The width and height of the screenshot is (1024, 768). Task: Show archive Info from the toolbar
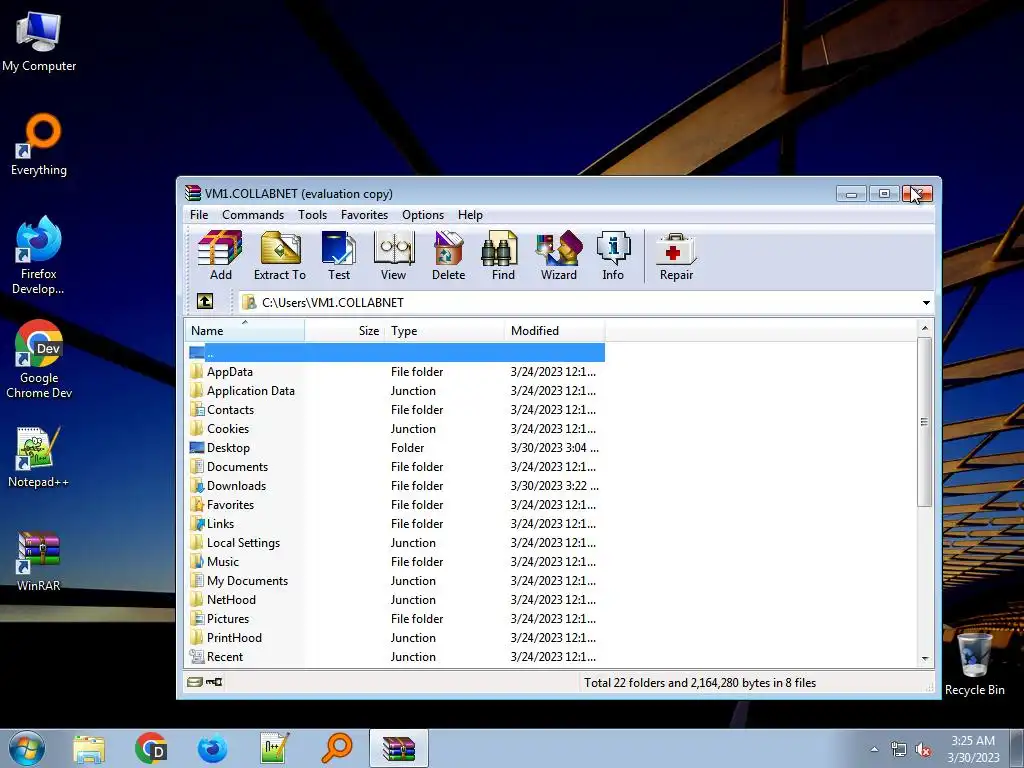(613, 255)
